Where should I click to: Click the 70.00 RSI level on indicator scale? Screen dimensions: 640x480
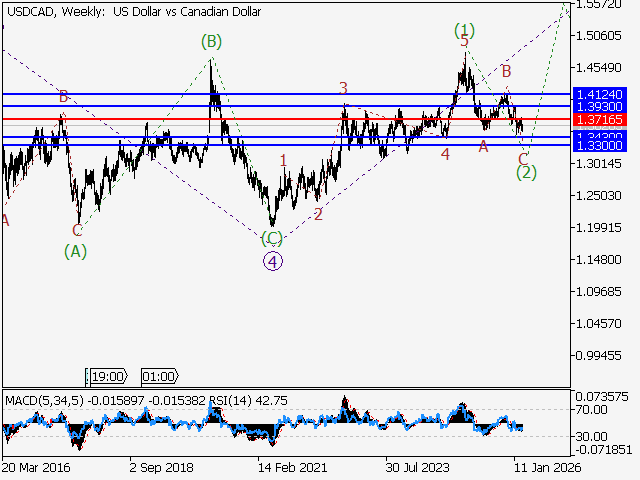pos(592,409)
